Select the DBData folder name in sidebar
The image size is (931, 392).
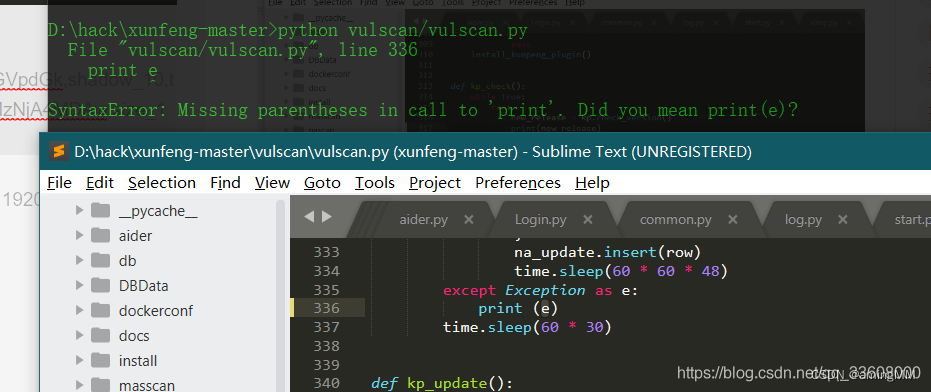click(x=144, y=286)
